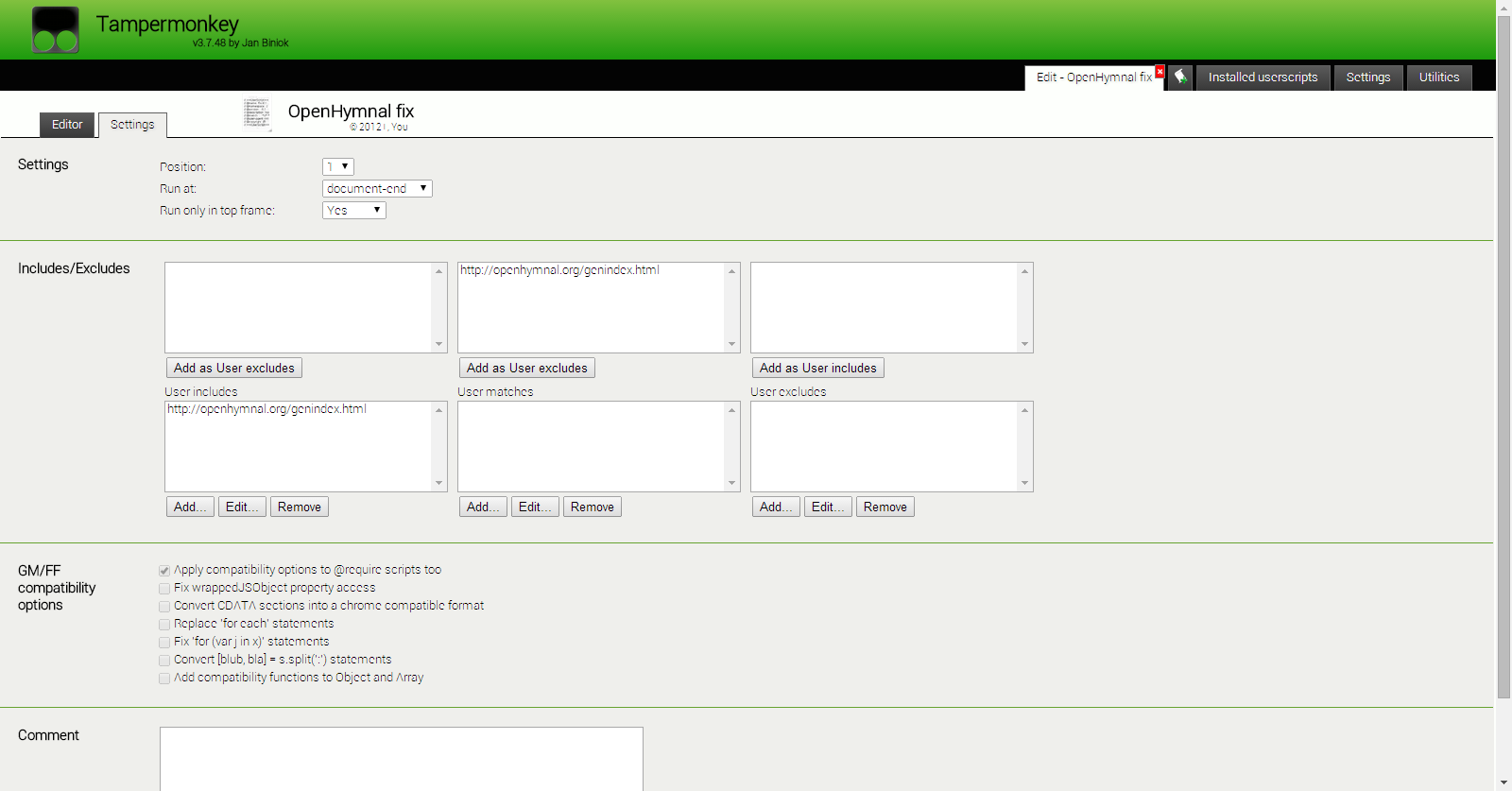
Task: Enable "Fix 'for (var j in x)' statements"
Action: tap(164, 643)
